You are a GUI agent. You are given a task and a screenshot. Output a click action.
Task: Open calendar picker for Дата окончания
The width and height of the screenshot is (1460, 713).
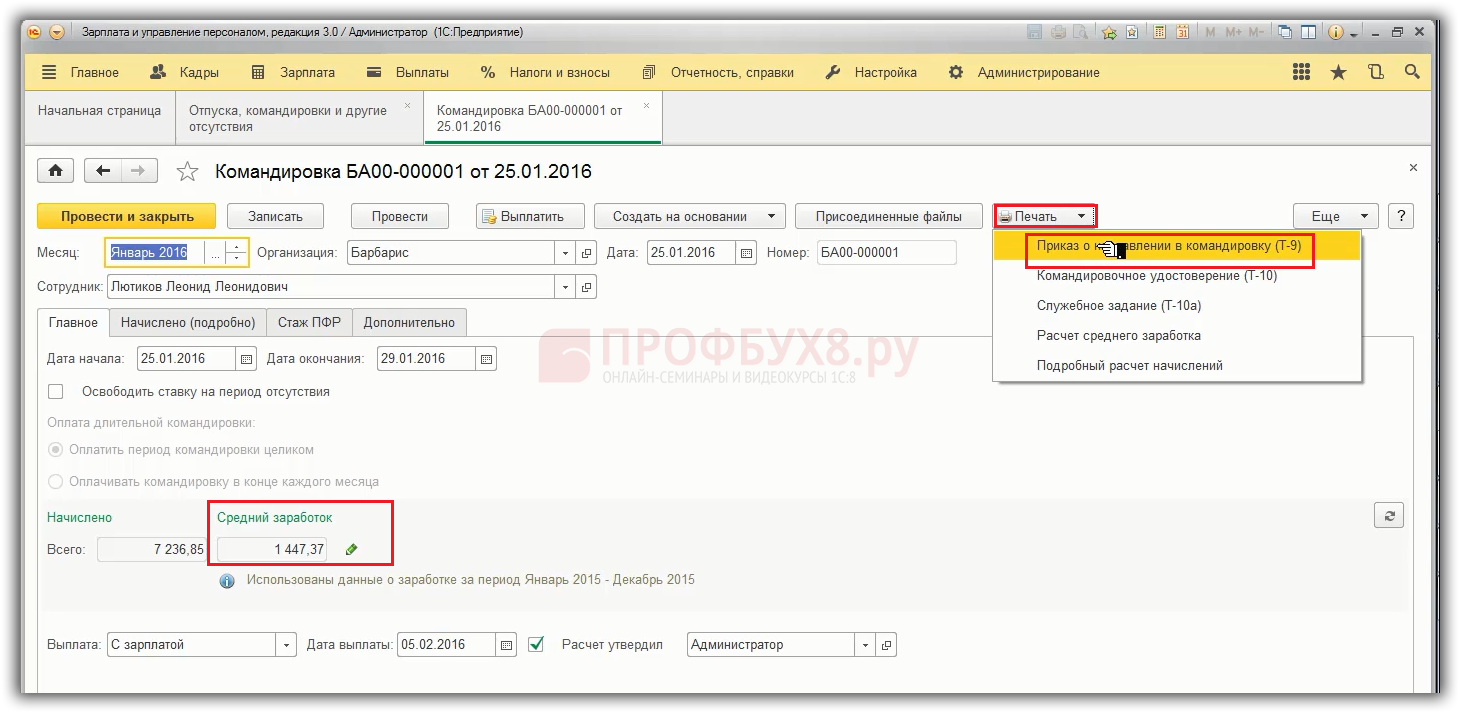[x=486, y=359]
